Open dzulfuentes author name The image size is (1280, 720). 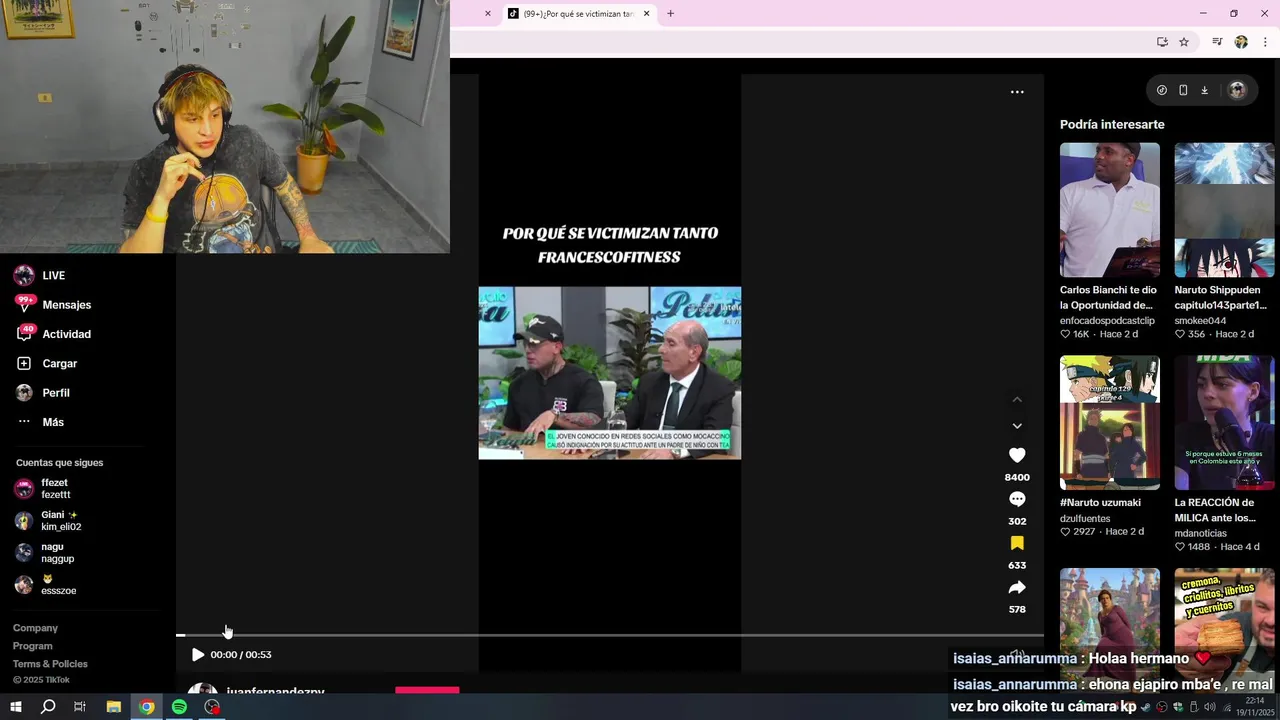pyautogui.click(x=1085, y=518)
